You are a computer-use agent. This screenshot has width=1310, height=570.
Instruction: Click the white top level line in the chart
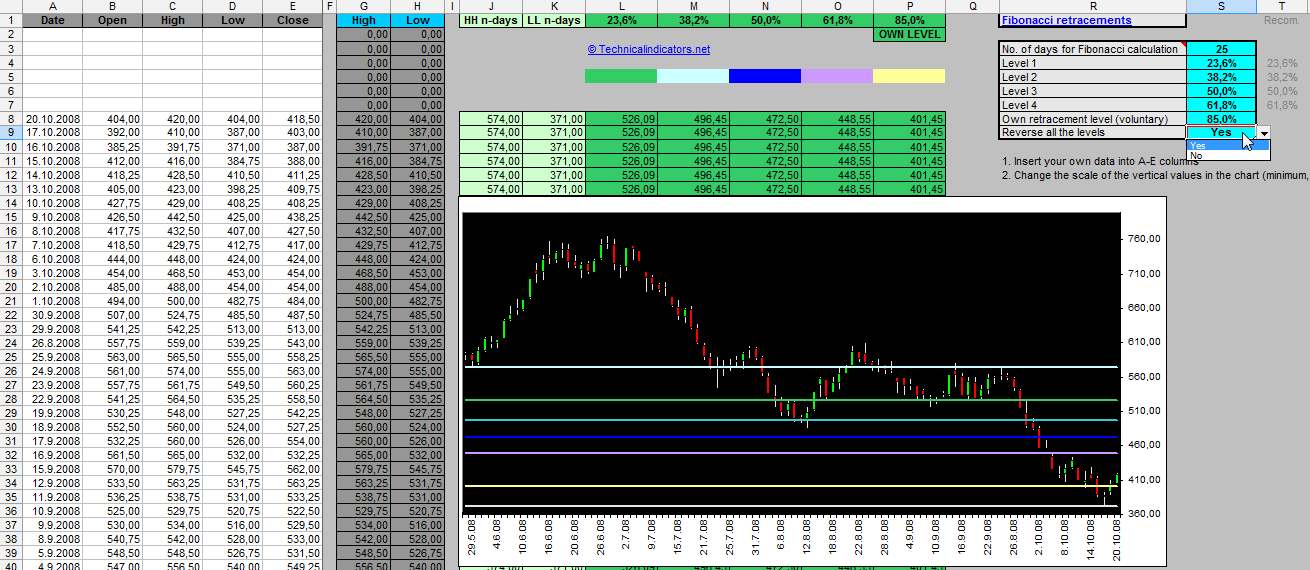tap(790, 367)
